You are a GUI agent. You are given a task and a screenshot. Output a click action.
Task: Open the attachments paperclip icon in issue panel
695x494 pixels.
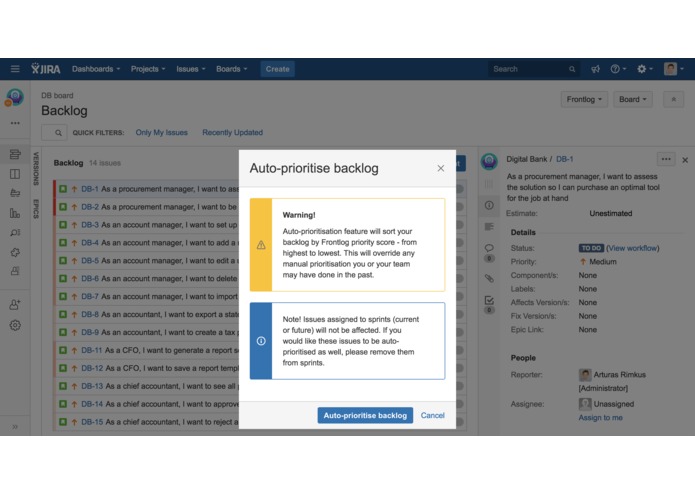[x=489, y=278]
